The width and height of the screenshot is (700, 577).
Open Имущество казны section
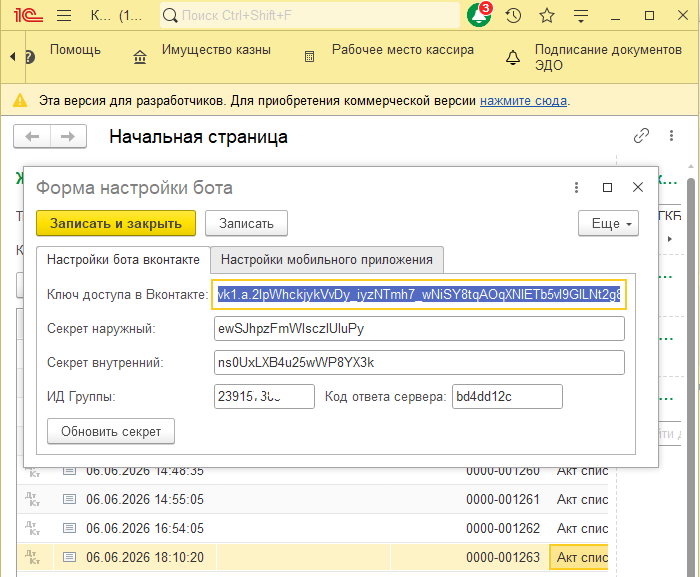coord(216,50)
